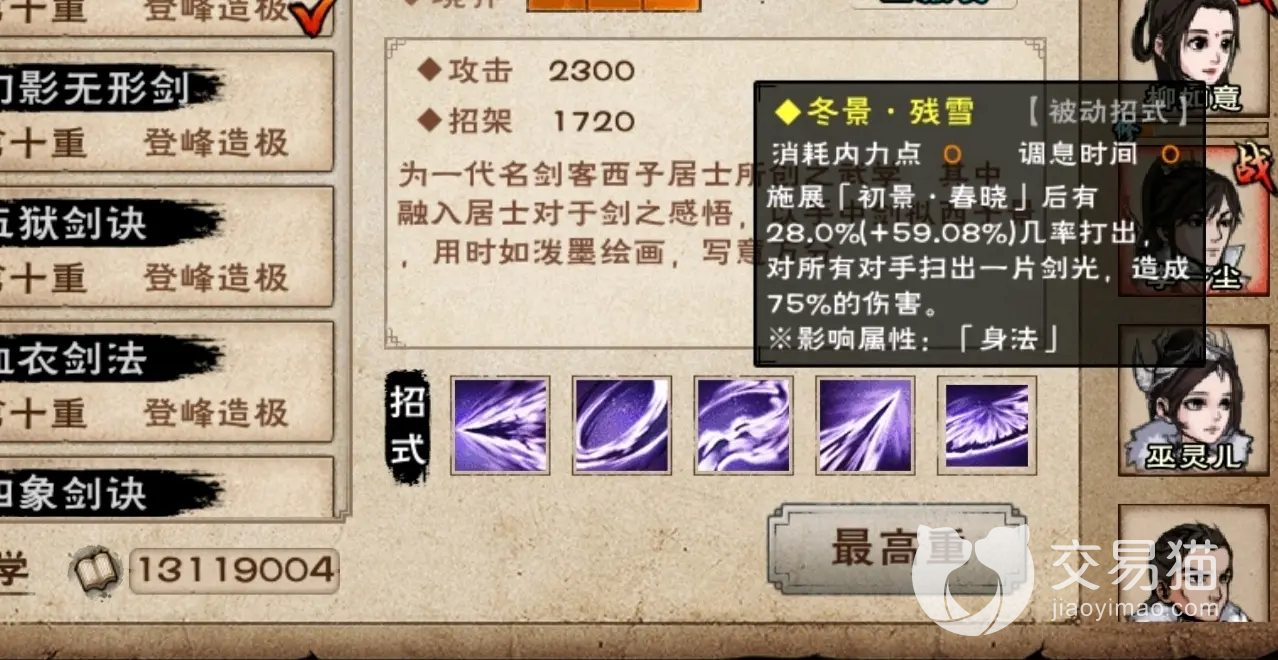Select the second swirling ring skill icon
Screen dimensions: 1278x660
click(622, 425)
